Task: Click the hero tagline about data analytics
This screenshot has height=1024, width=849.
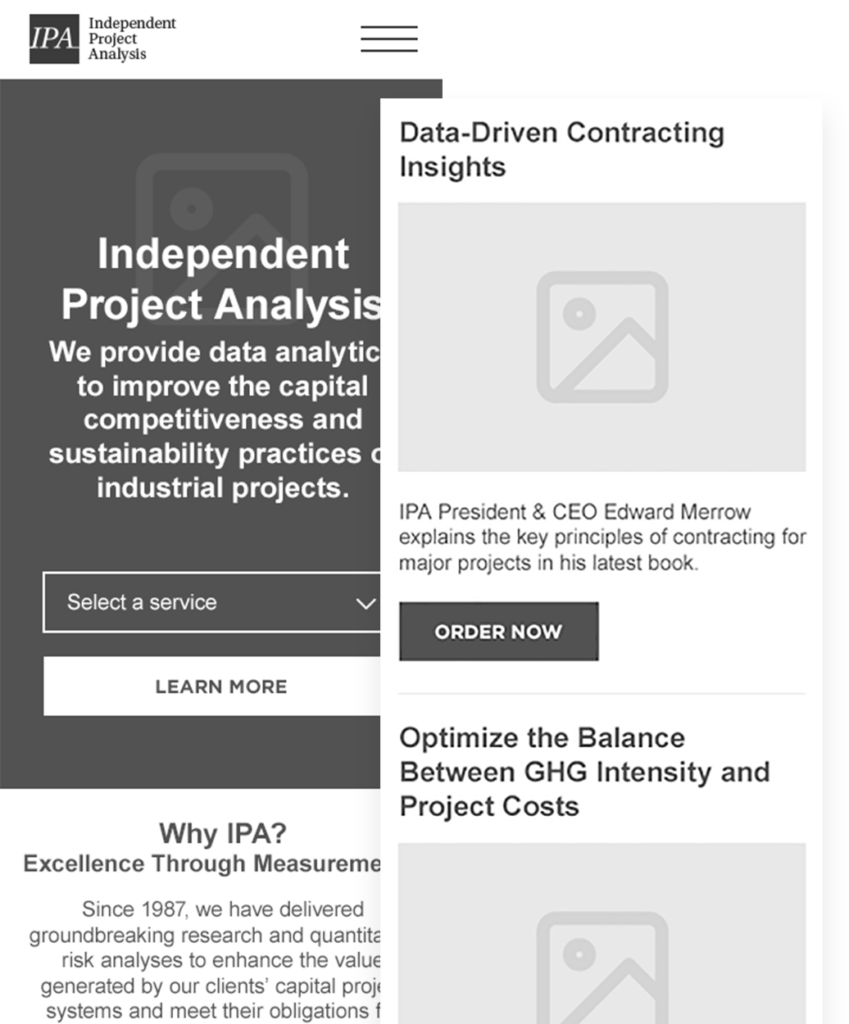Action: [214, 420]
